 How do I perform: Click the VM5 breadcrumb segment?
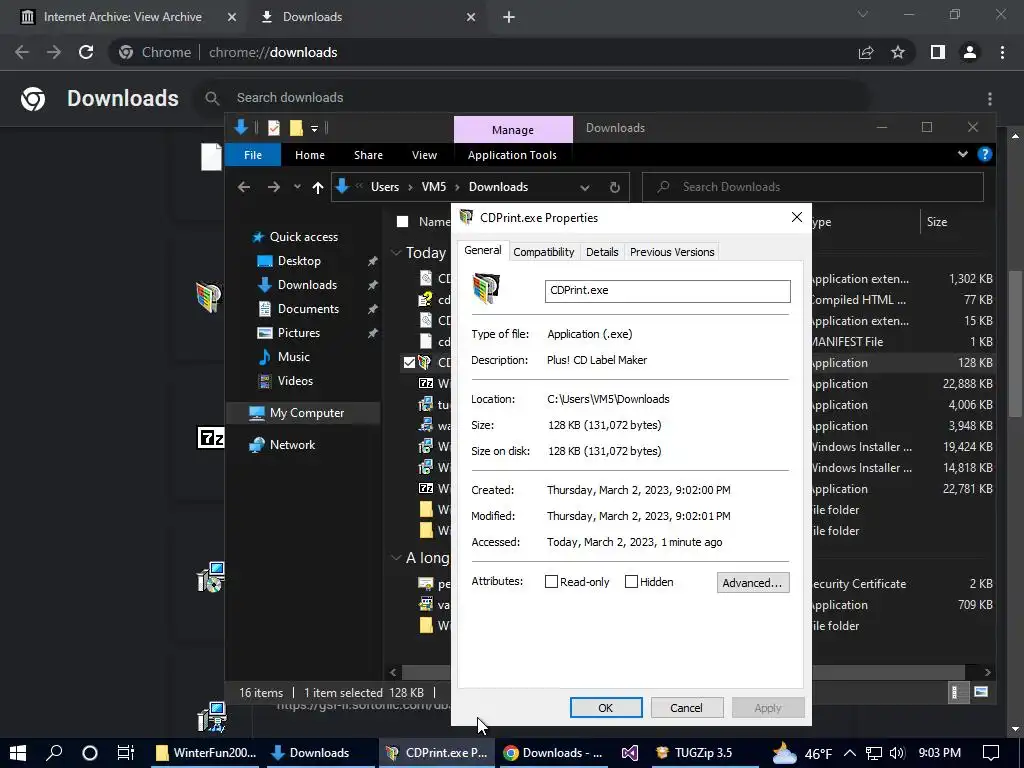[434, 187]
